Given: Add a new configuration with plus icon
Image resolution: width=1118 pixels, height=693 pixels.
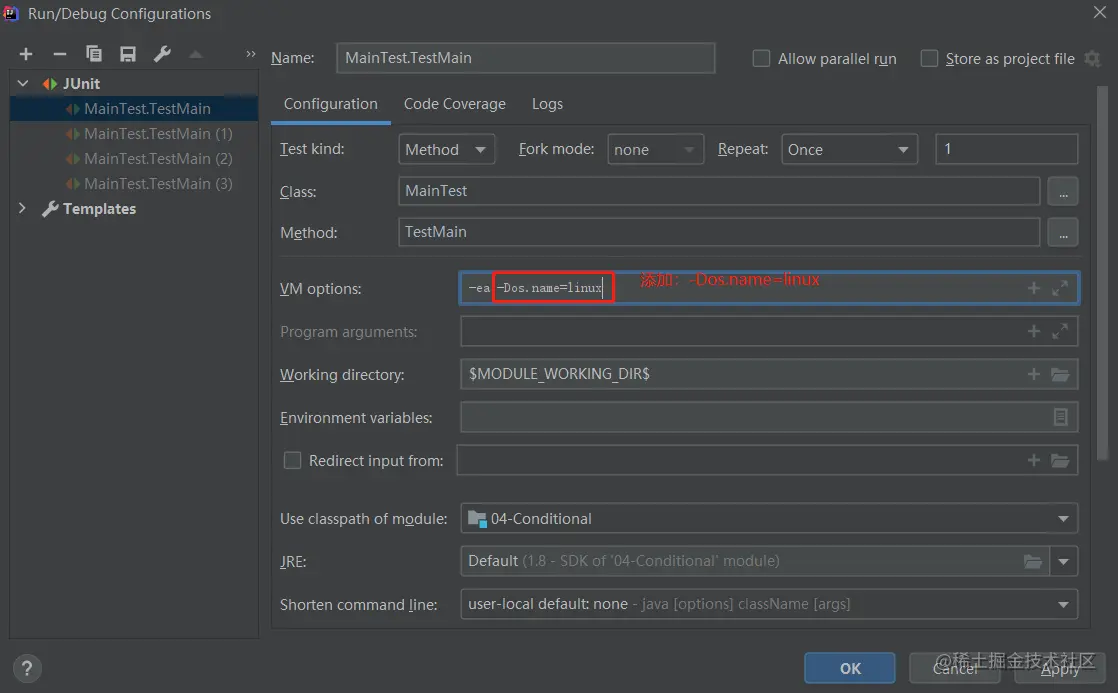Looking at the screenshot, I should [26, 54].
